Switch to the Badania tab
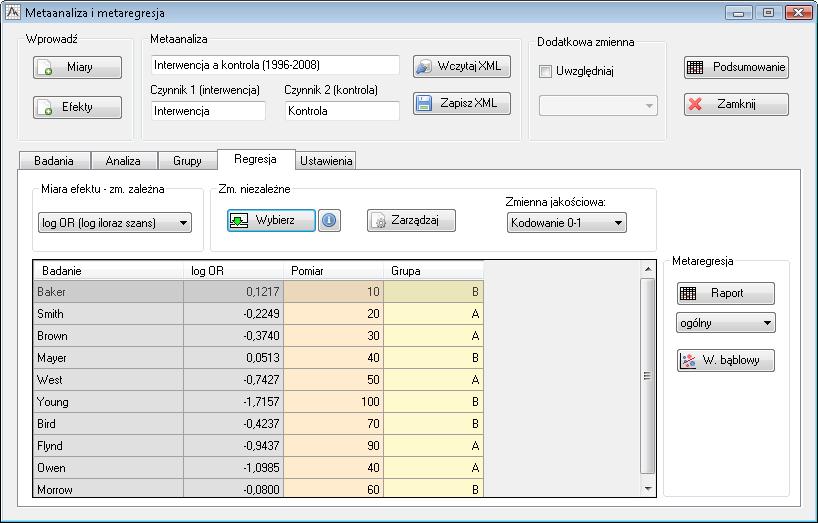The width and height of the screenshot is (818, 523). (54, 161)
